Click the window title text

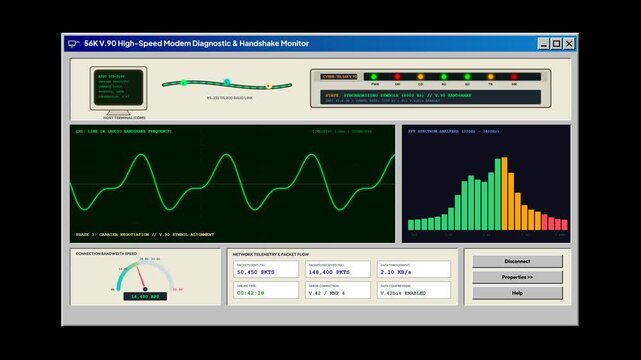click(x=196, y=43)
